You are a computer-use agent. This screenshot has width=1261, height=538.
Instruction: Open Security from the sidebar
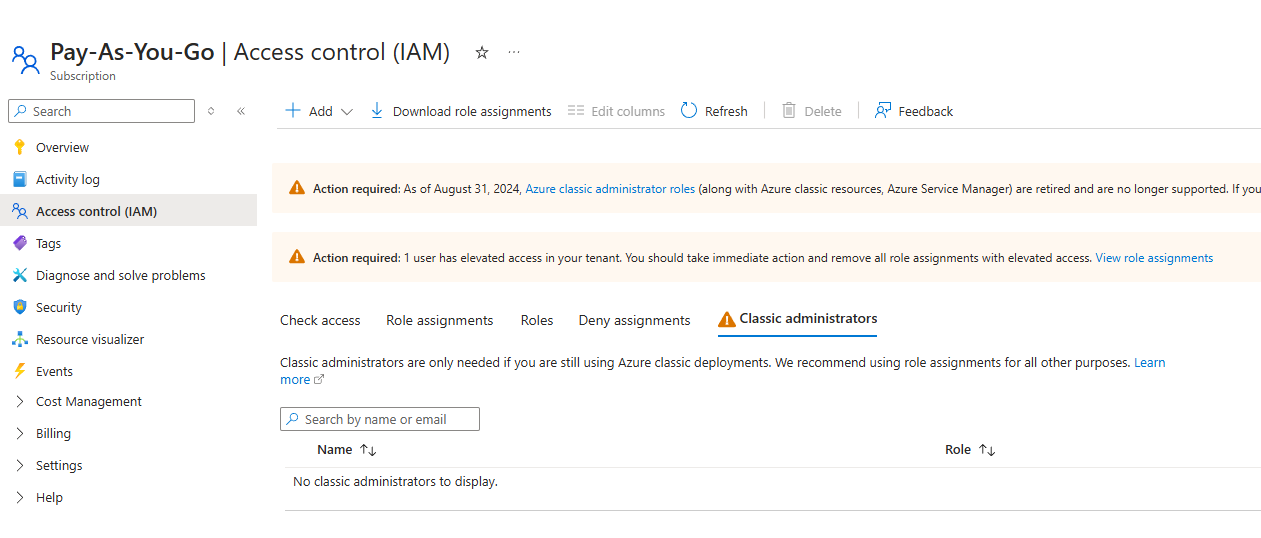point(59,307)
